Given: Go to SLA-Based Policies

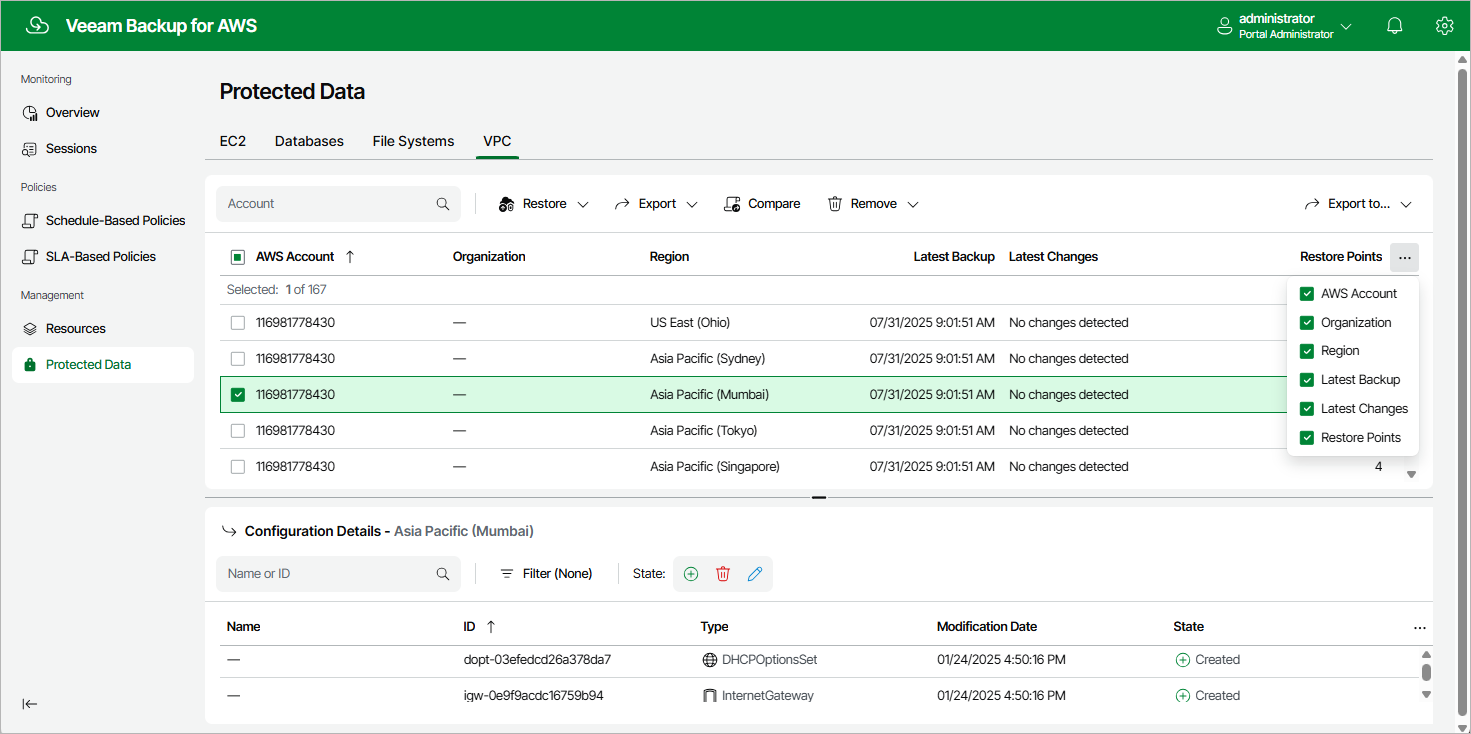Looking at the screenshot, I should [103, 257].
